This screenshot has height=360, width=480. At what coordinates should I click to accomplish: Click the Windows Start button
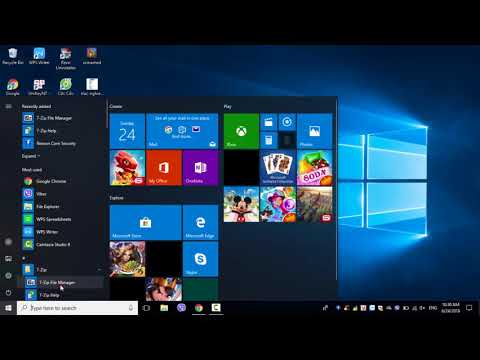click(x=8, y=308)
